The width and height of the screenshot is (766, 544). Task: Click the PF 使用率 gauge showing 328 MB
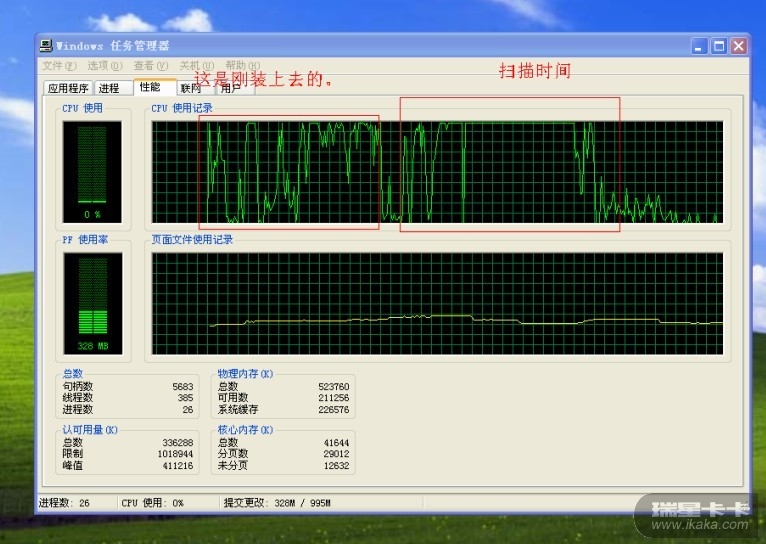[93, 303]
